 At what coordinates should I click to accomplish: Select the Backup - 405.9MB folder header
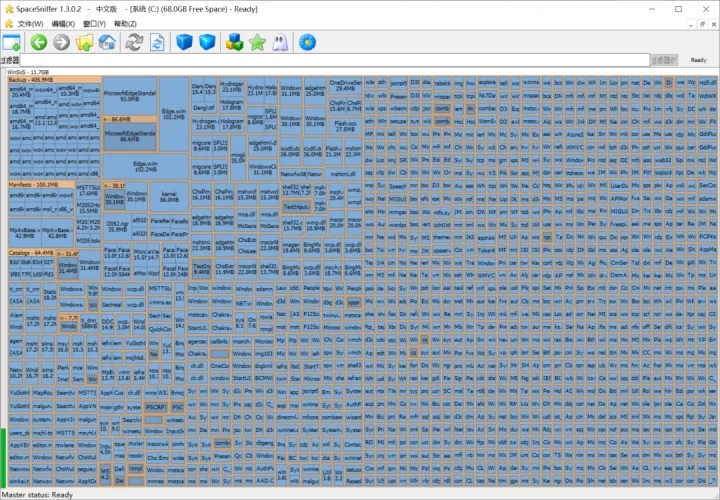click(54, 79)
